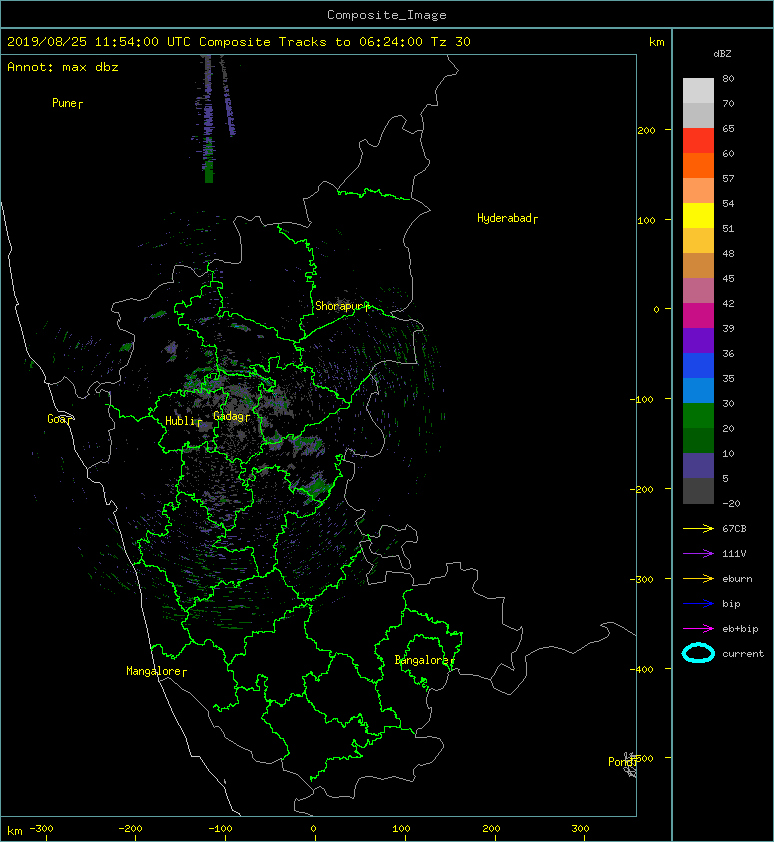
Task: Click the vertical radar echo streak near Pune
Action: tap(208, 119)
